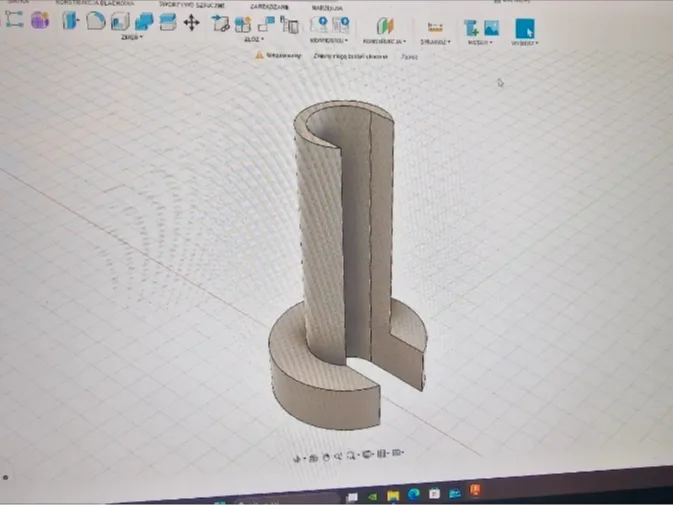Select the Joint icon above ZŁÓŻ

tap(243, 24)
